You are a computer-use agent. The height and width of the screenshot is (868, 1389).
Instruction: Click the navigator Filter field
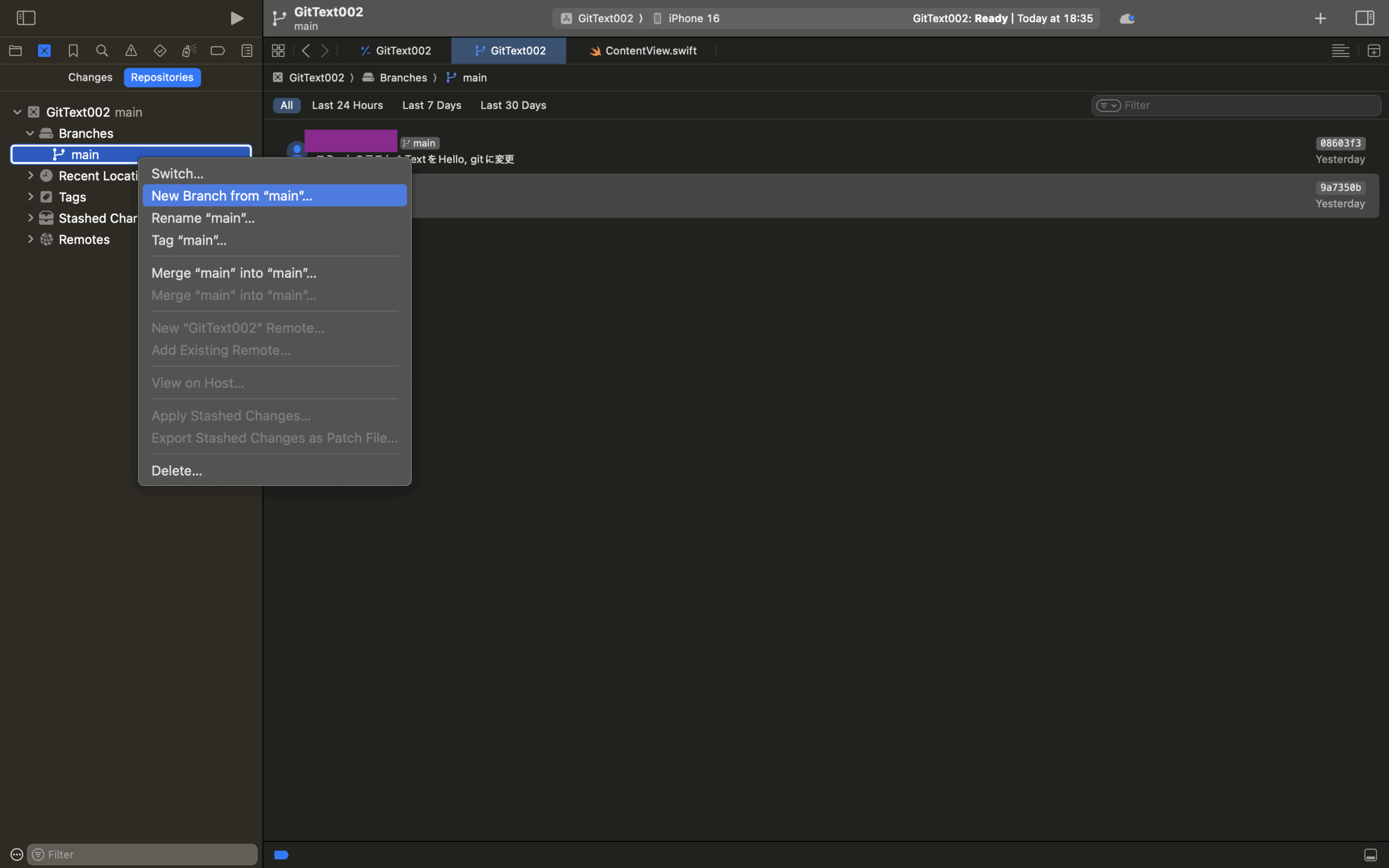(142, 854)
